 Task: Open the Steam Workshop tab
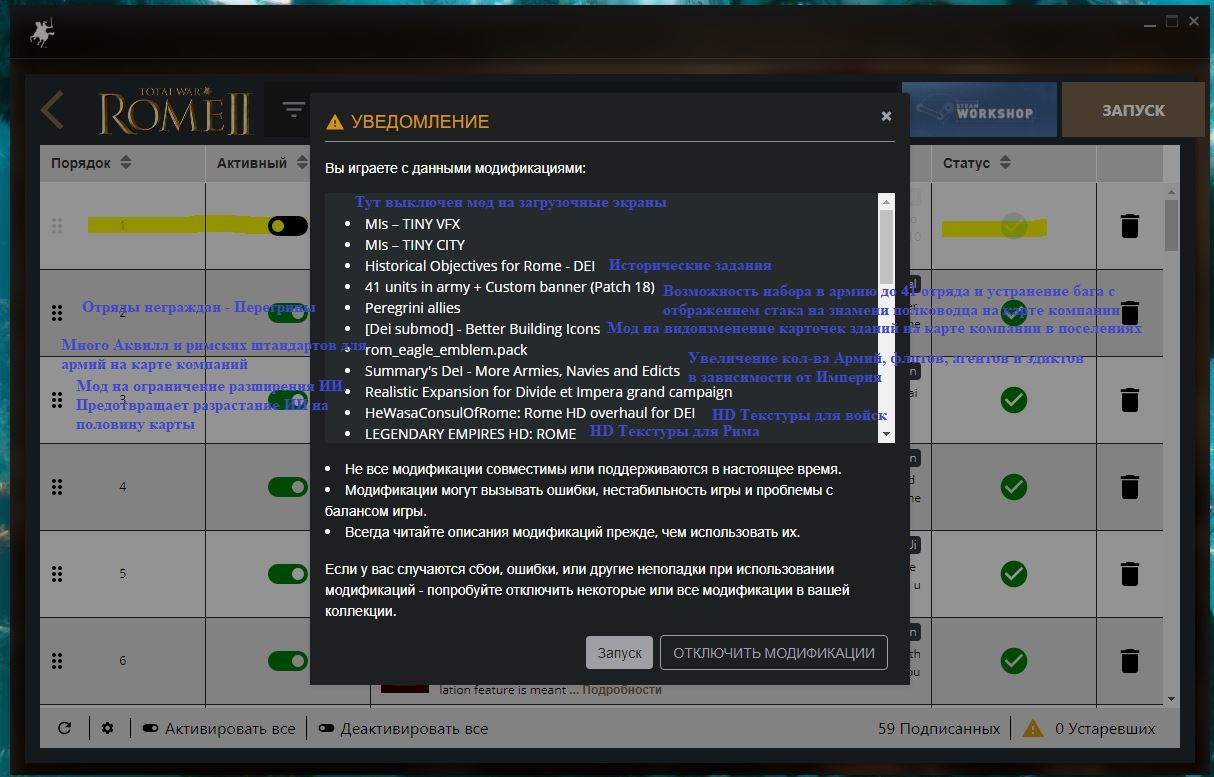click(979, 110)
